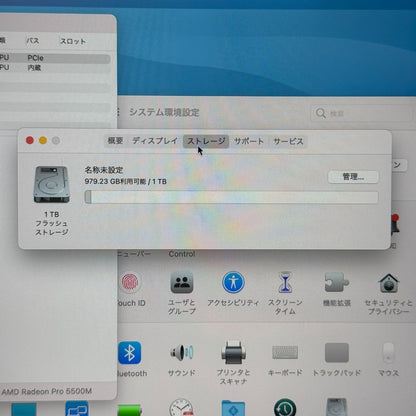Open Screen Time (スクリーンタイム) hourglass icon
Screen dimensions: 416x416
coord(285,283)
